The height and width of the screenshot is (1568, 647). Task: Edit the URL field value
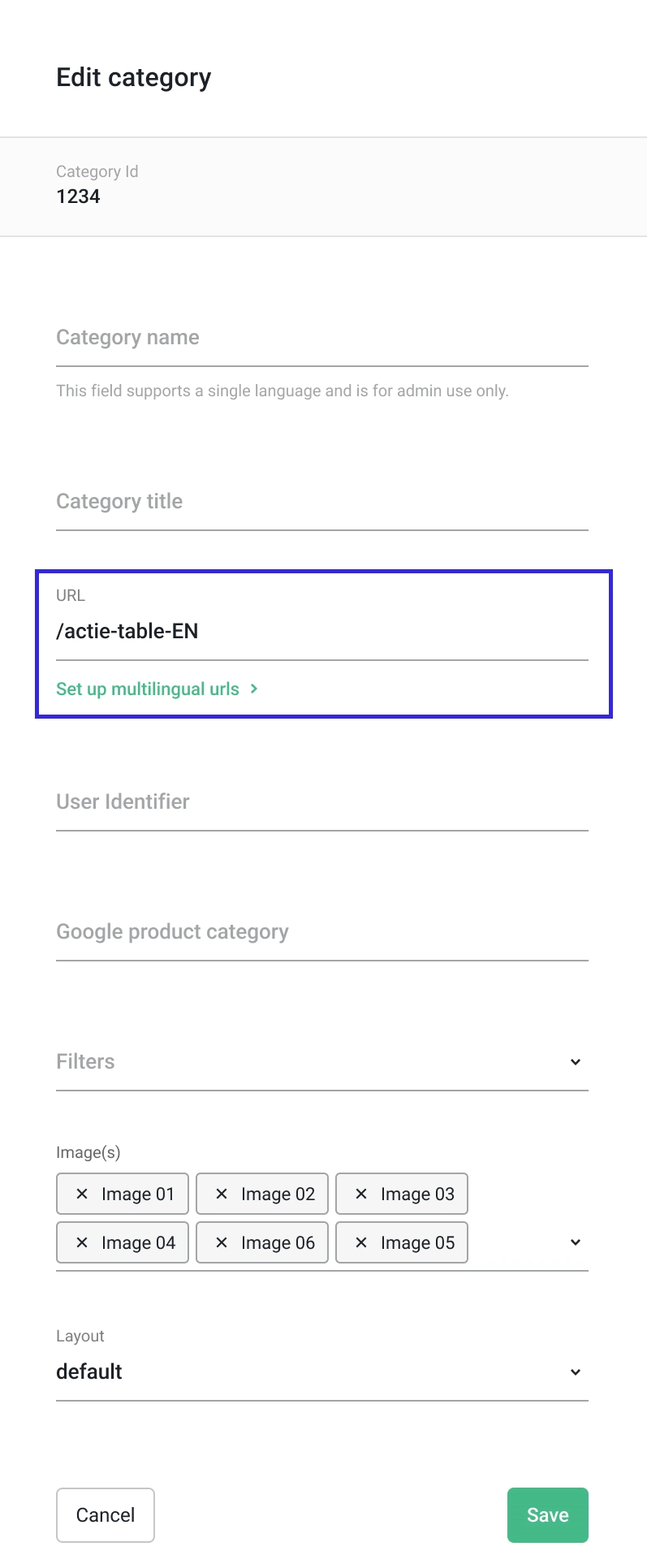coord(321,631)
